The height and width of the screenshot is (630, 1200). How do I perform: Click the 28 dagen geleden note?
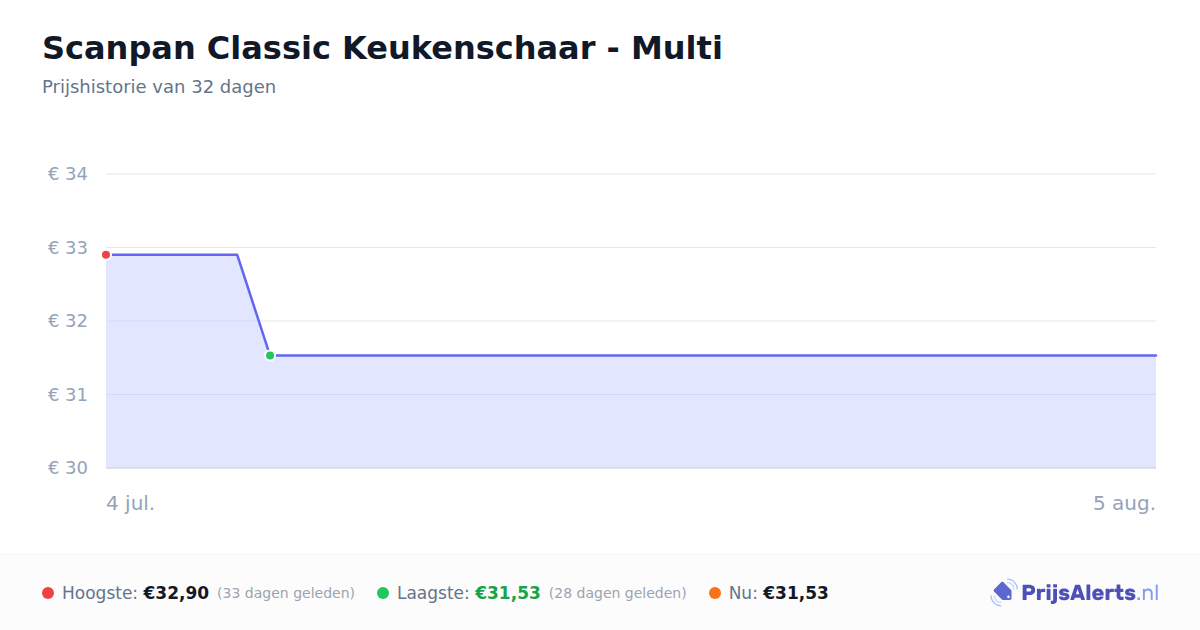coord(618,593)
